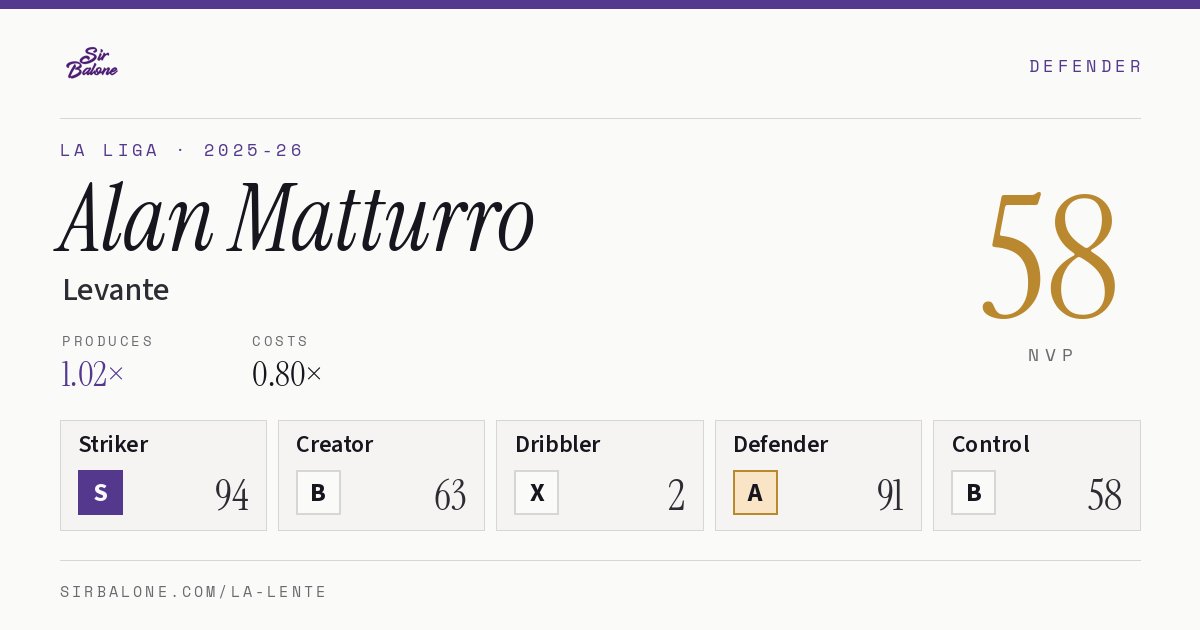This screenshot has height=630, width=1200.
Task: Click the S grade badge under Striker
Action: tap(100, 492)
